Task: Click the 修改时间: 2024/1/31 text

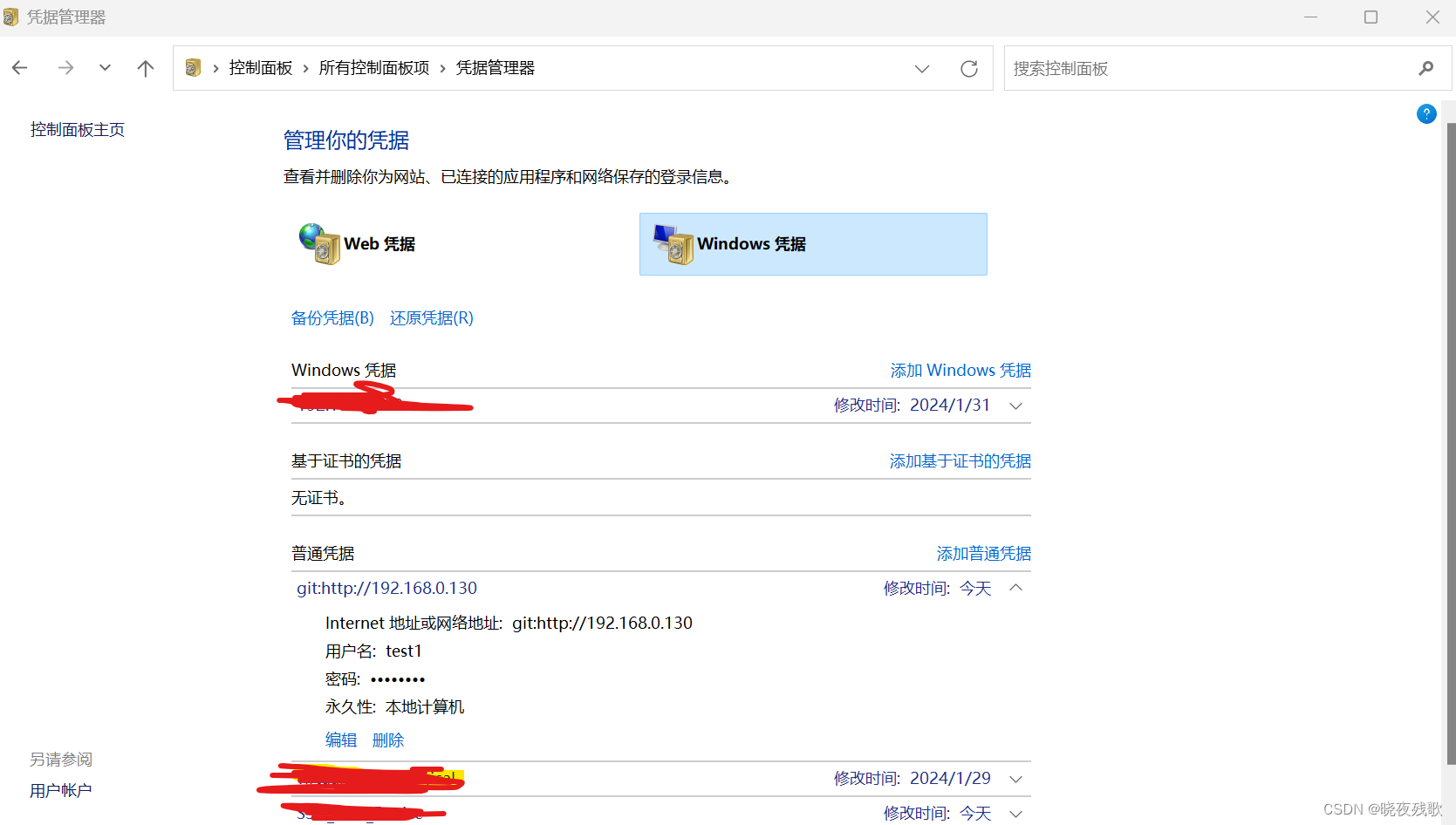Action: pyautogui.click(x=913, y=406)
